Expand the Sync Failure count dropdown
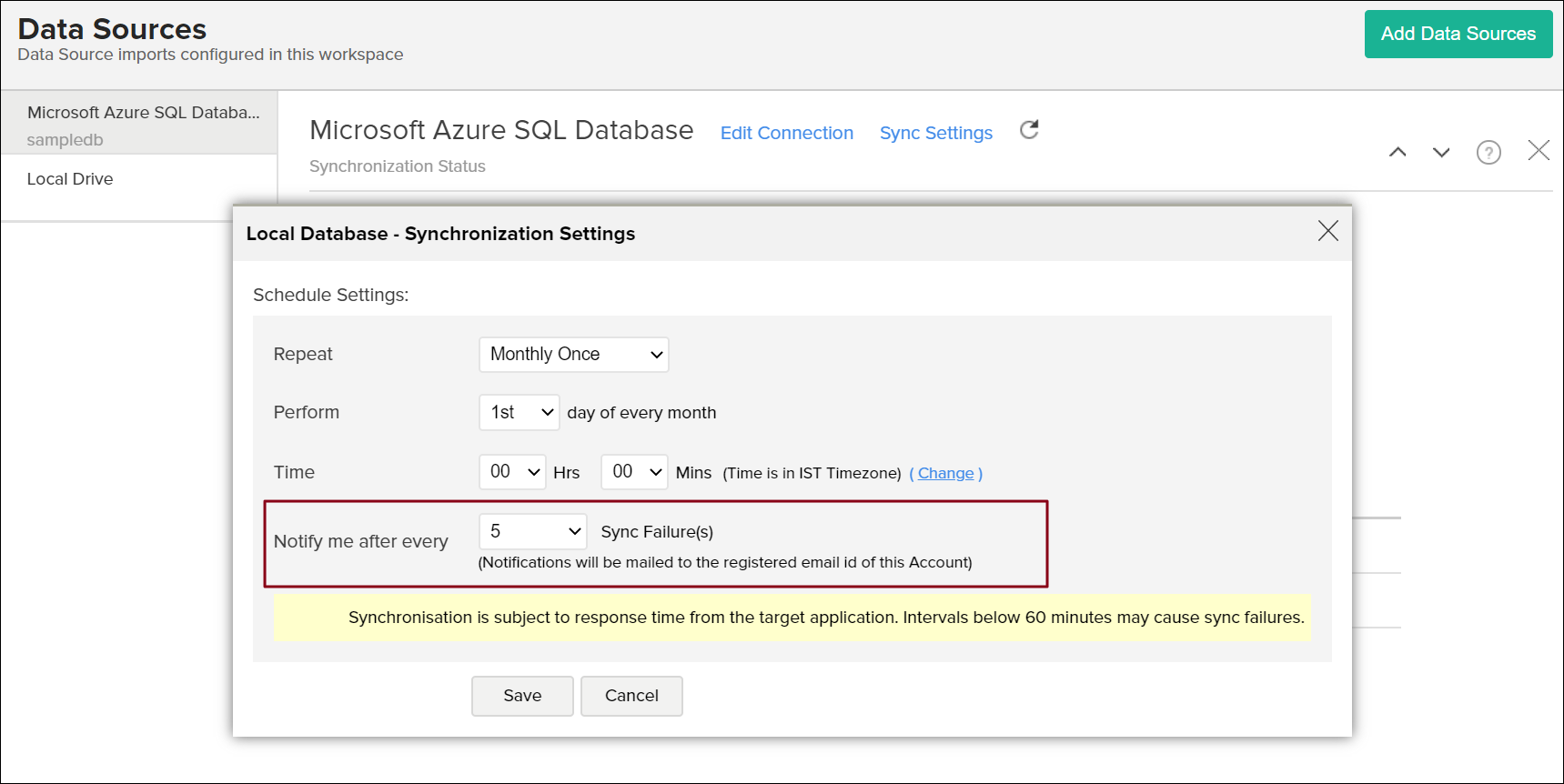Image resolution: width=1564 pixels, height=784 pixels. point(533,532)
